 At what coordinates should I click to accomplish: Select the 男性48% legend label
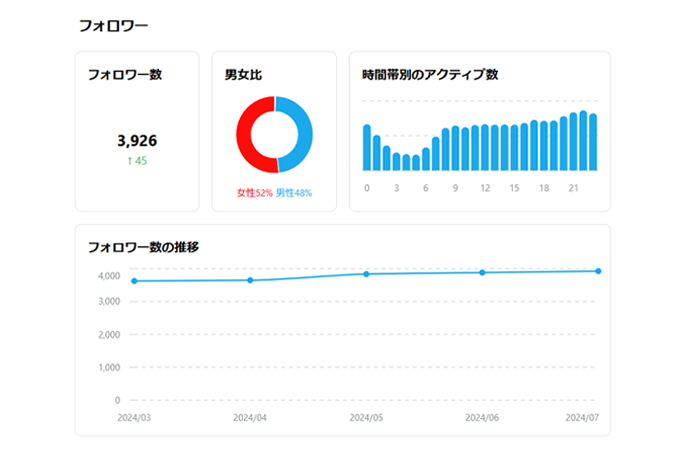pos(294,192)
